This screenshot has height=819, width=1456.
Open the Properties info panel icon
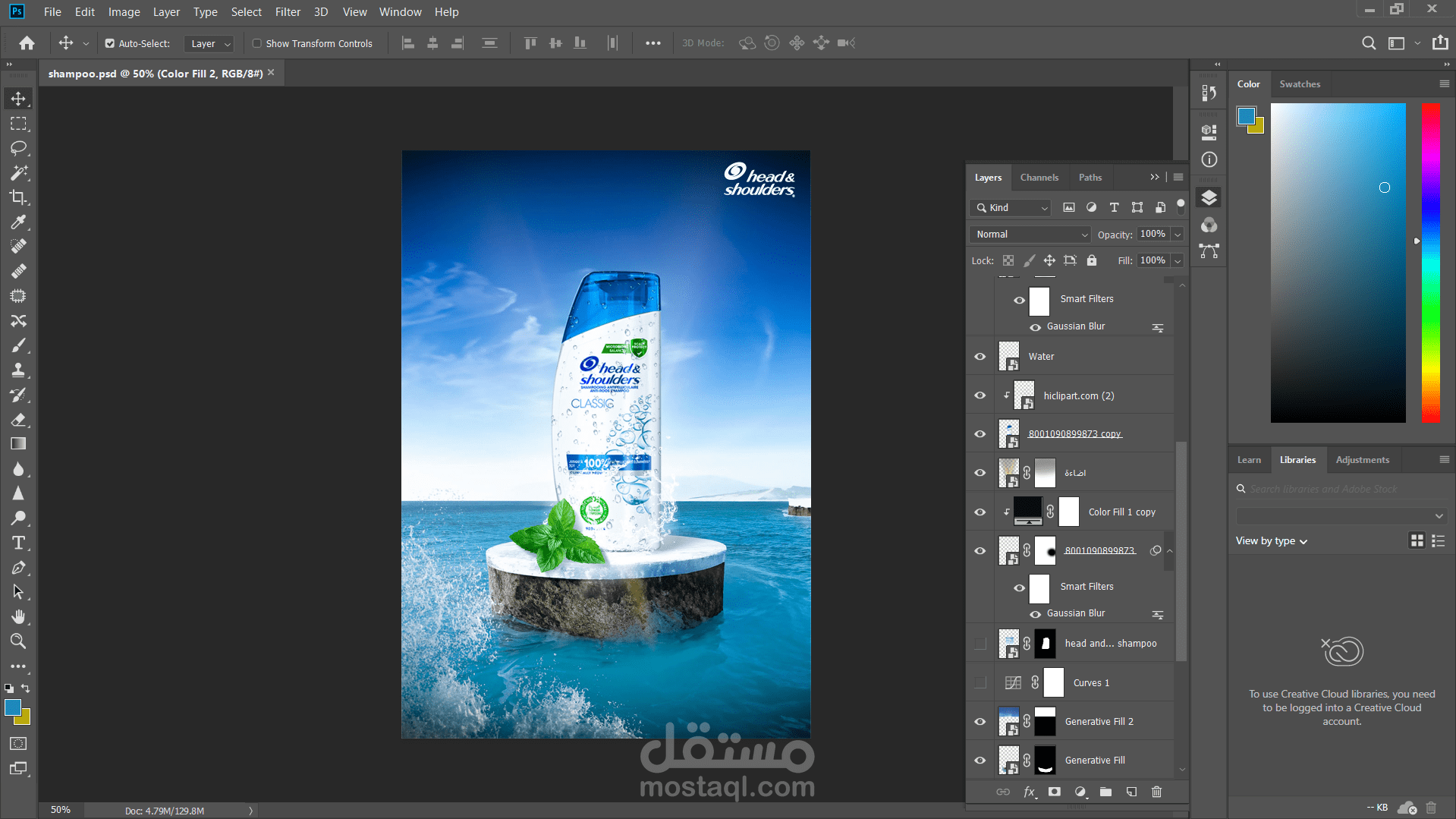[1209, 159]
